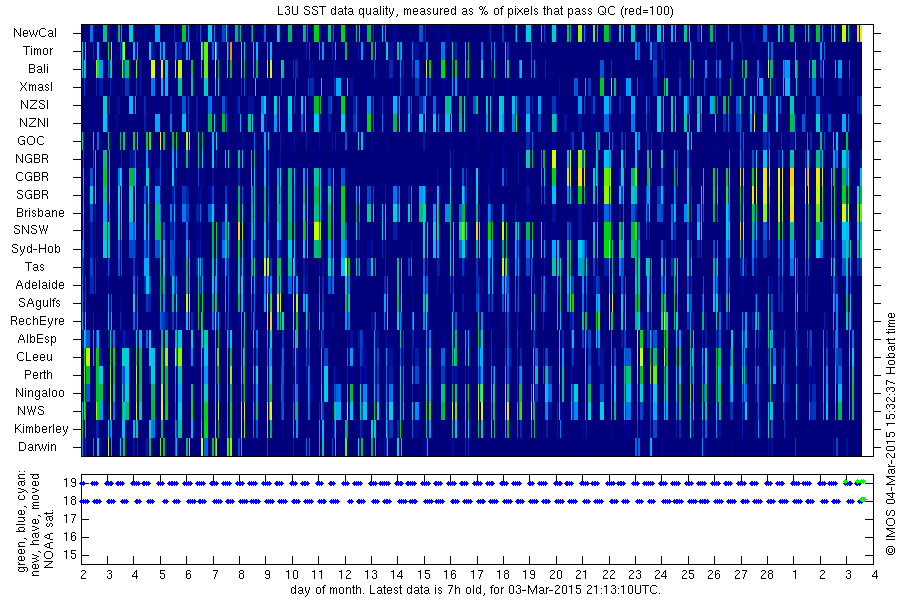Click NOAA satellite number 15 on axis
This screenshot has height=600, width=900.
pos(70,555)
